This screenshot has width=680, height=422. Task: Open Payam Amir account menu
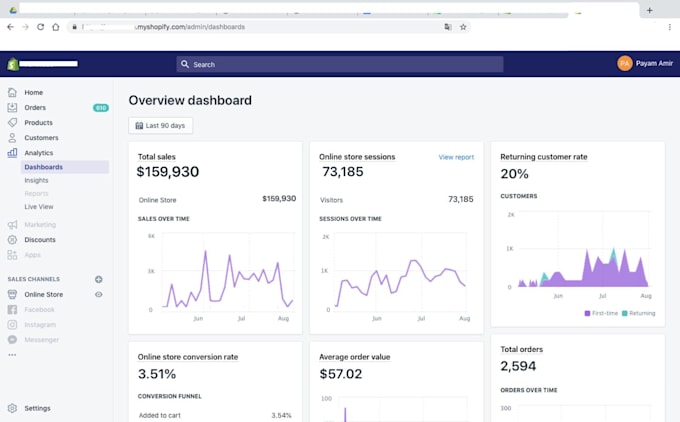(645, 63)
